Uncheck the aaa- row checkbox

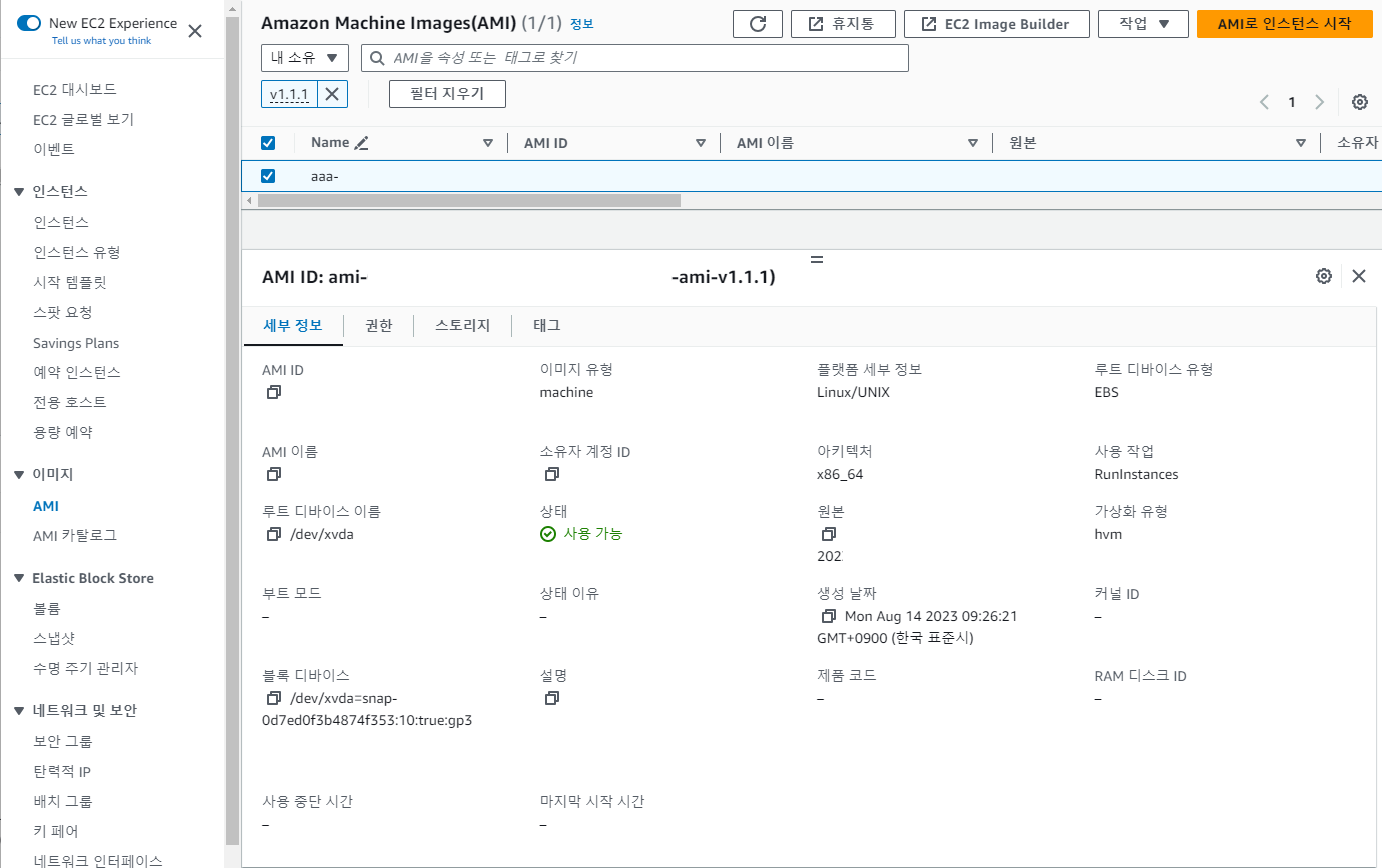click(268, 176)
